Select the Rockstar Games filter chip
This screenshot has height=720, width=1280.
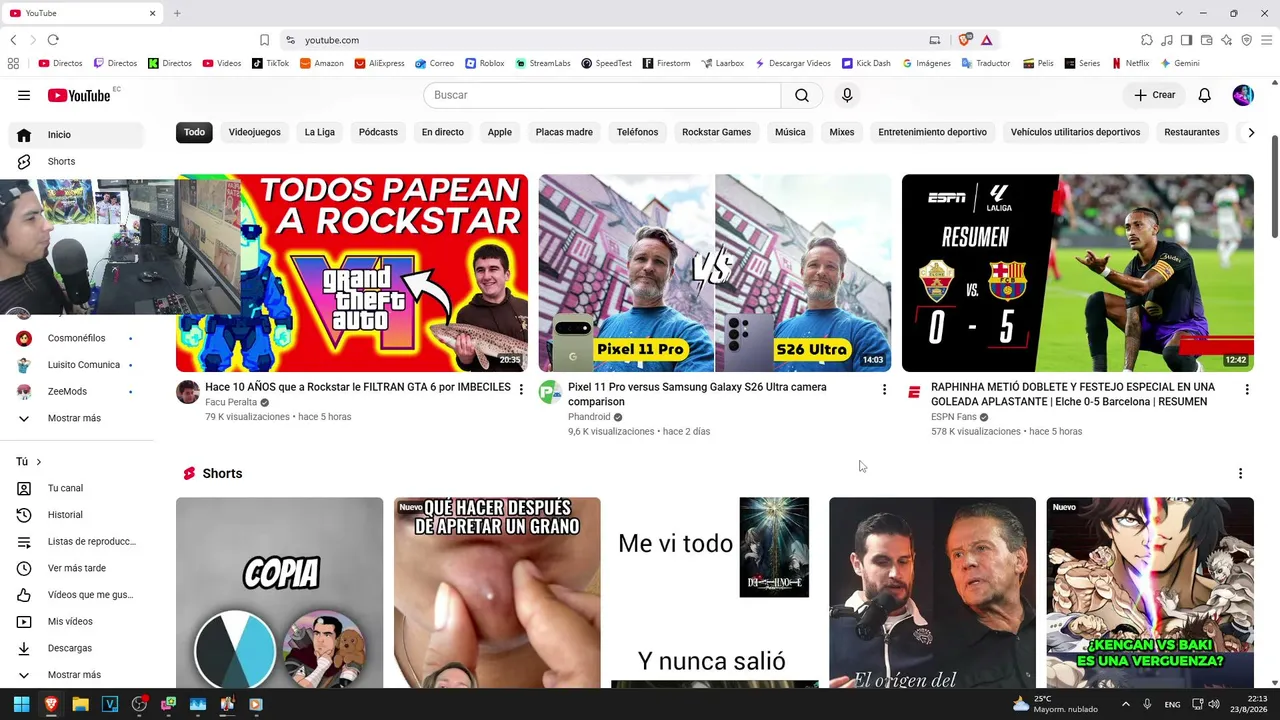coord(716,132)
